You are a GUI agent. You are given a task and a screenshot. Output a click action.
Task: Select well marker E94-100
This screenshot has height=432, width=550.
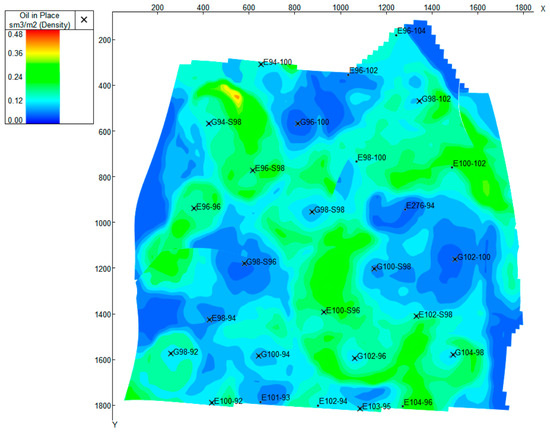261,64
